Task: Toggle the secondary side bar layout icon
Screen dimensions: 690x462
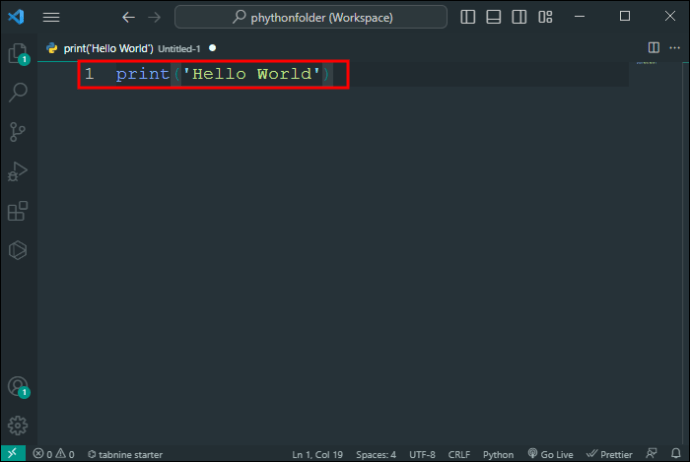Action: tap(519, 17)
